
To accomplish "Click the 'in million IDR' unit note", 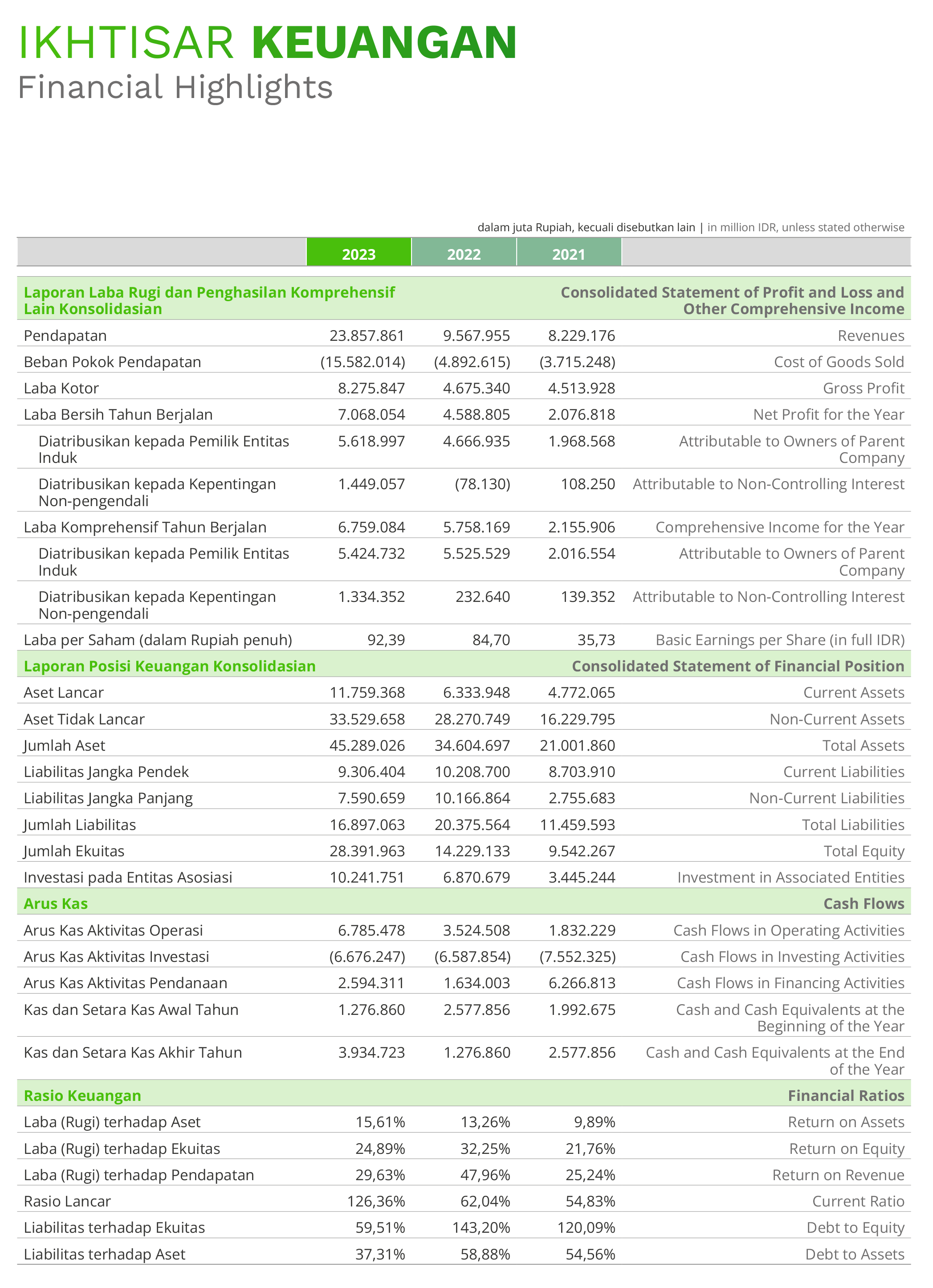I will click(806, 228).
